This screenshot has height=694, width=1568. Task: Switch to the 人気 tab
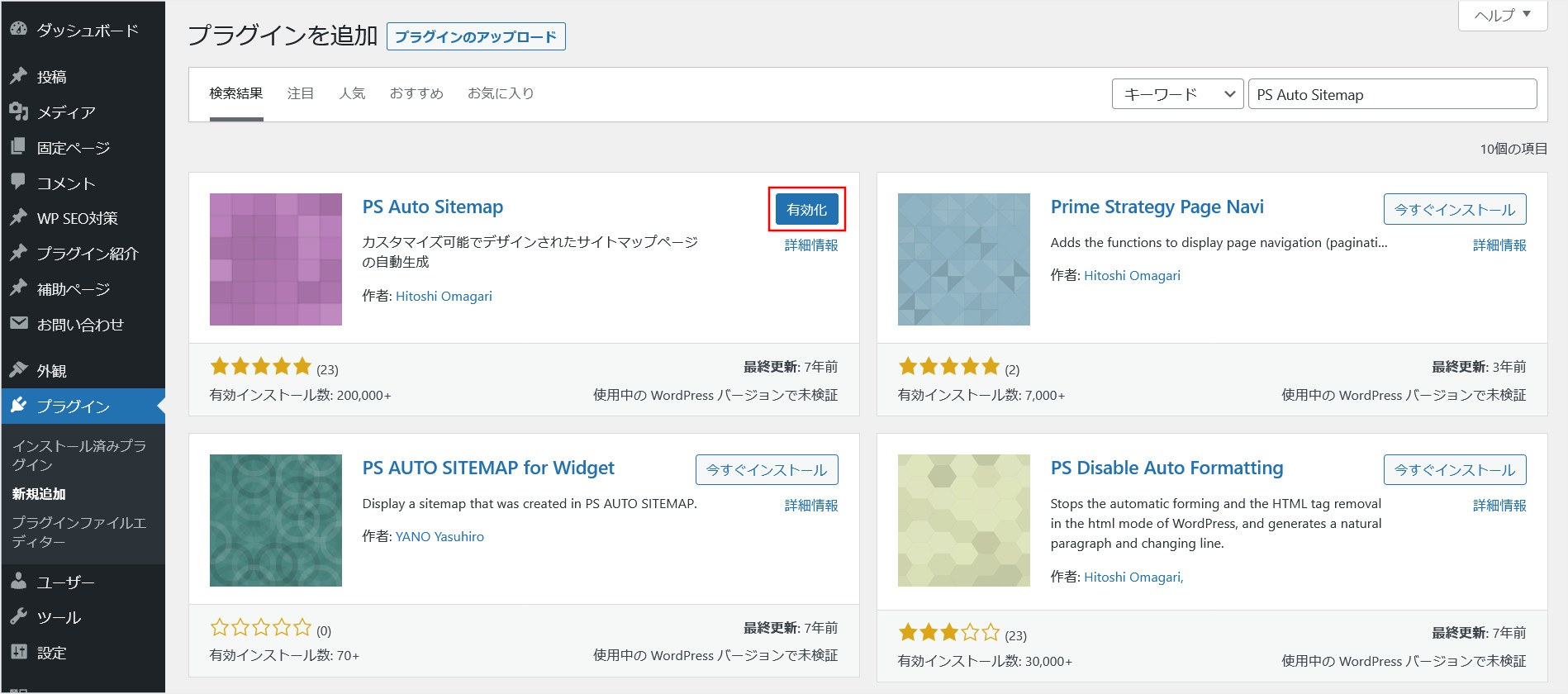click(352, 93)
